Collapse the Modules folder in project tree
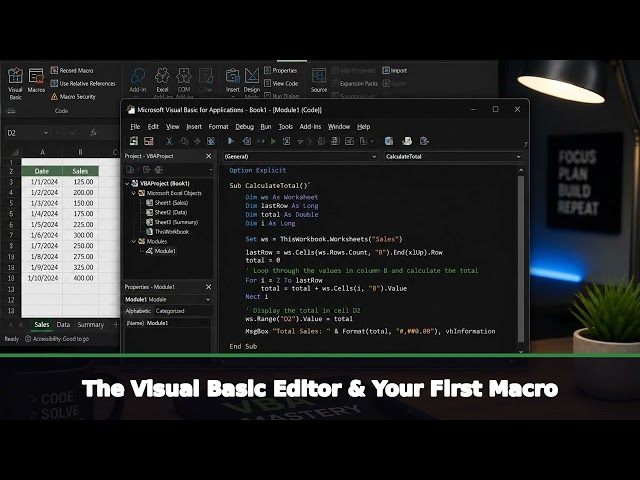The height and width of the screenshot is (480, 640). [x=133, y=241]
